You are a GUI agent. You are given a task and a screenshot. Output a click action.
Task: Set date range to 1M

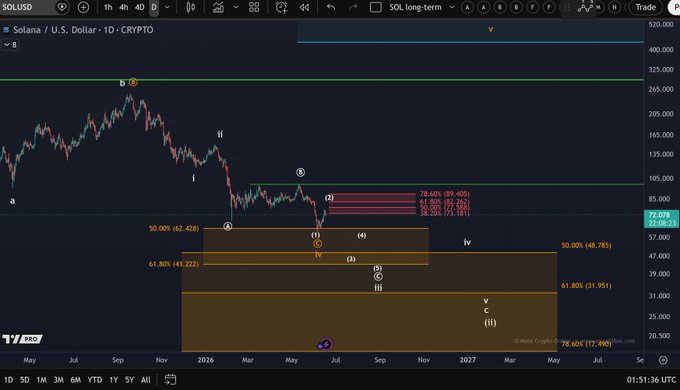coord(41,380)
